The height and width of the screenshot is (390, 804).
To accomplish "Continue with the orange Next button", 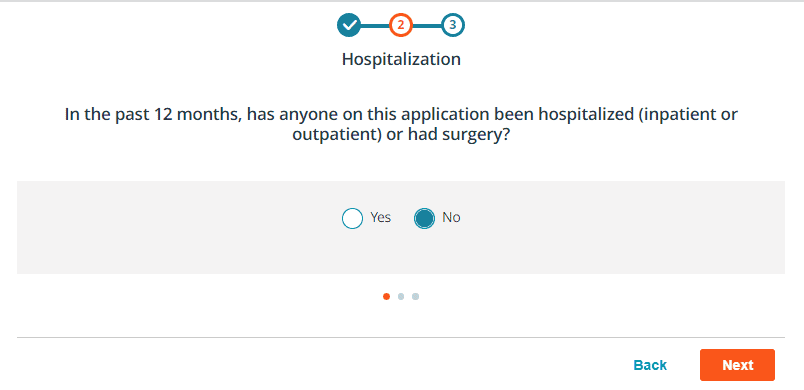I will coord(737,365).
